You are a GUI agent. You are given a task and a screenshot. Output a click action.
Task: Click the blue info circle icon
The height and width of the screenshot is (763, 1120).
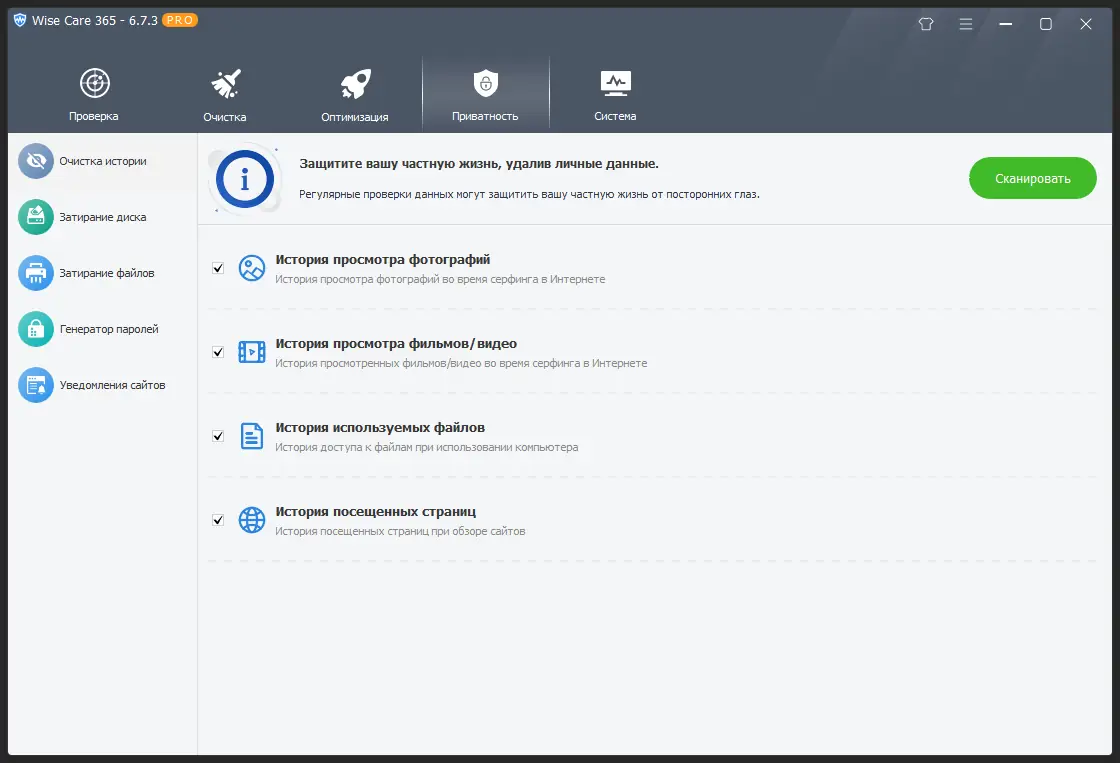pos(245,179)
